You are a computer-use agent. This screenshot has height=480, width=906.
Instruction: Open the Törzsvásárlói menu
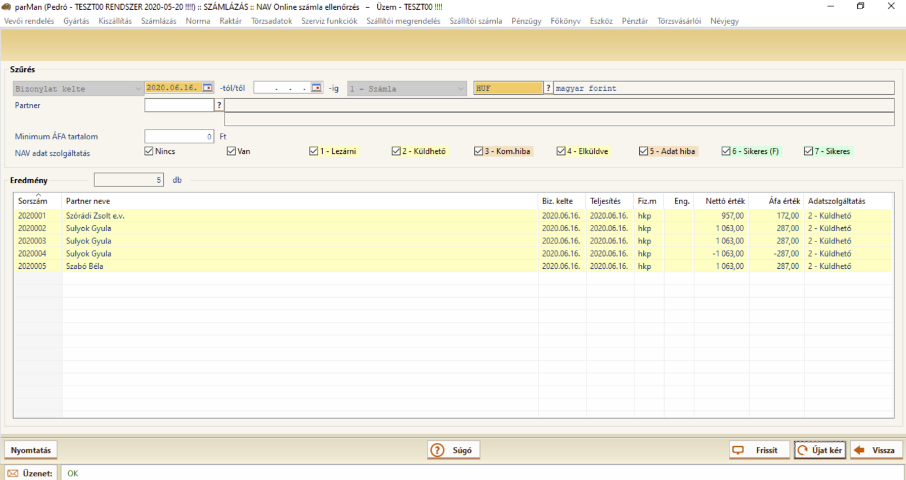(679, 21)
